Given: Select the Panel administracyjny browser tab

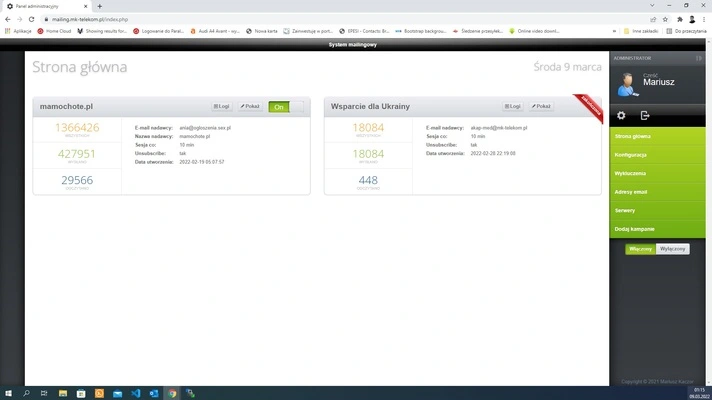Looking at the screenshot, I should [47, 6].
